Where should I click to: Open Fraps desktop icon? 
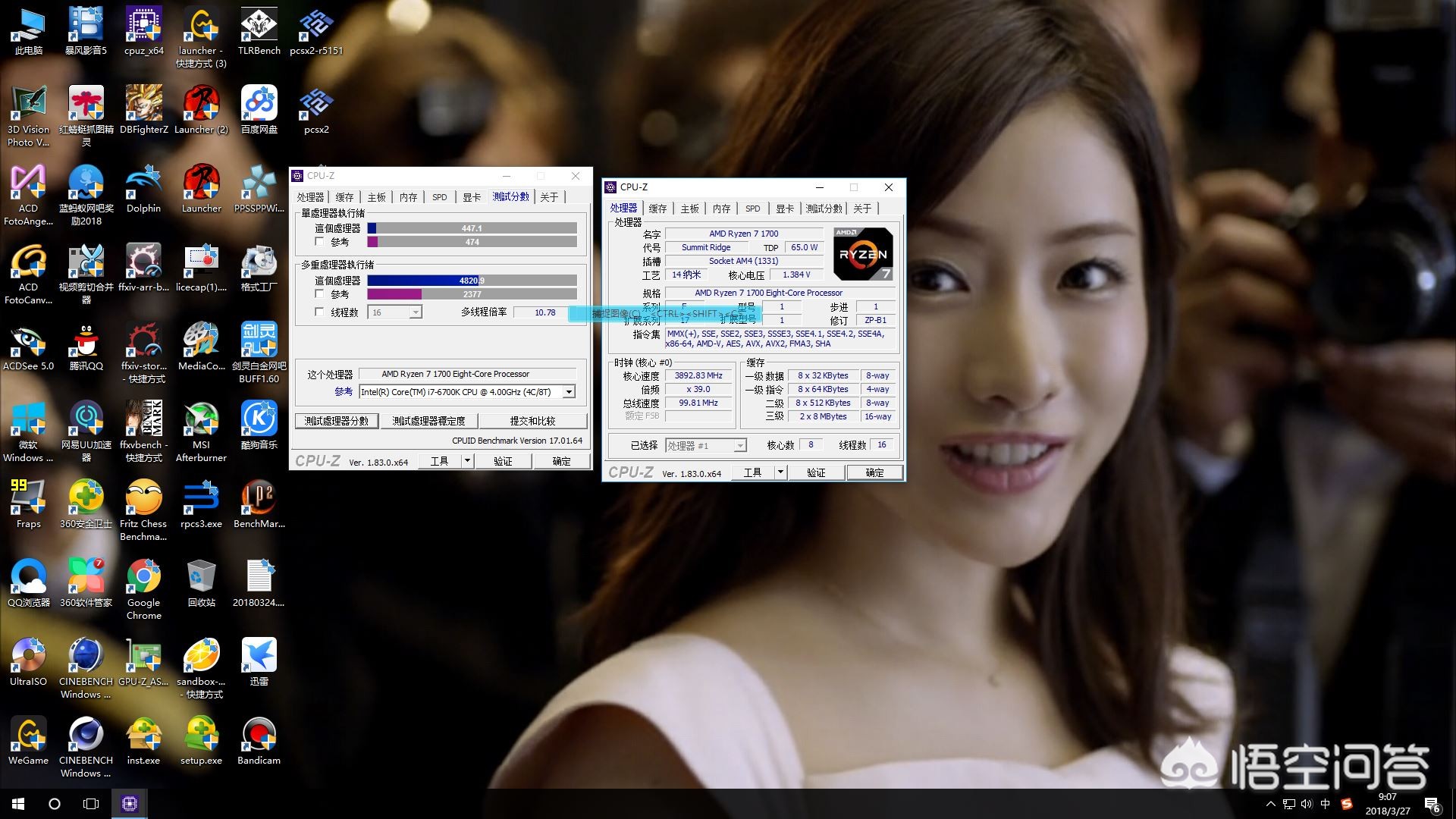29,504
